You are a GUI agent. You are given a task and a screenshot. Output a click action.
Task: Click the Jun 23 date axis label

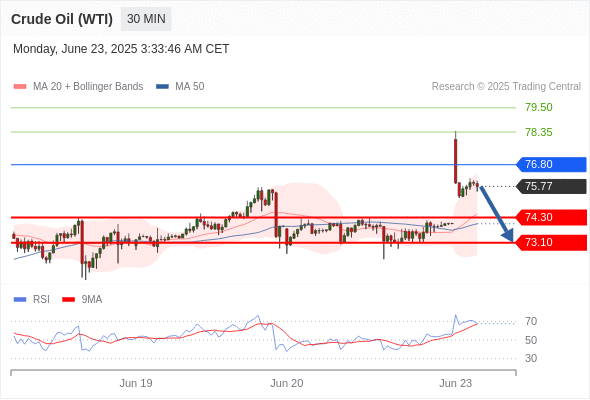click(455, 383)
